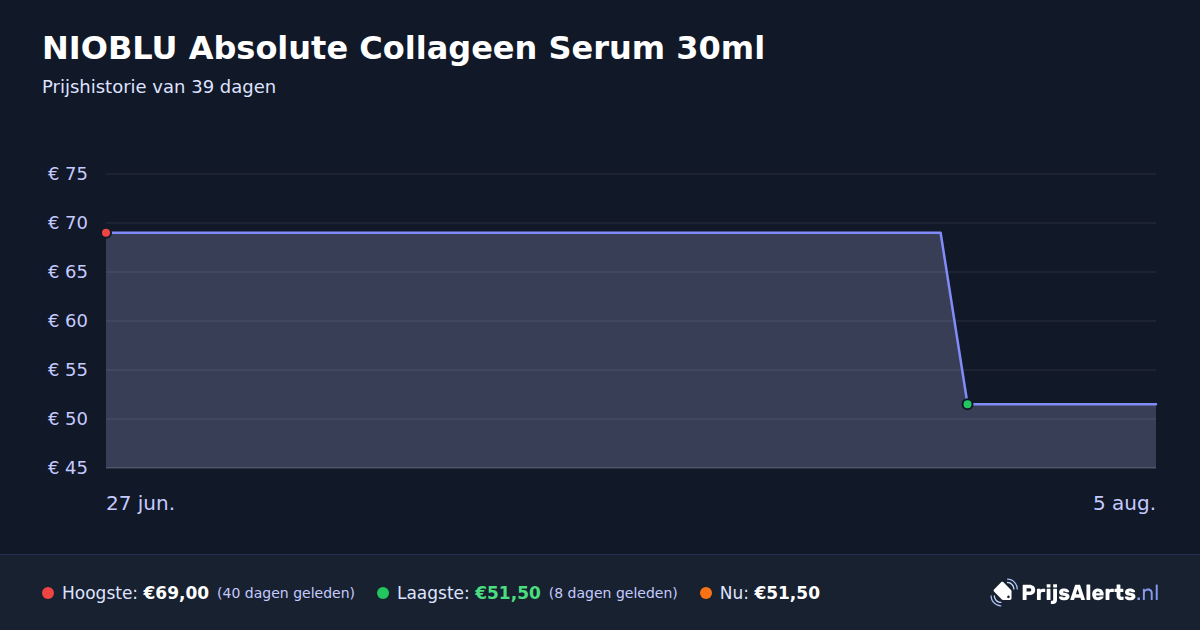
Task: Click the green Laagste legend dot
Action: click(383, 593)
